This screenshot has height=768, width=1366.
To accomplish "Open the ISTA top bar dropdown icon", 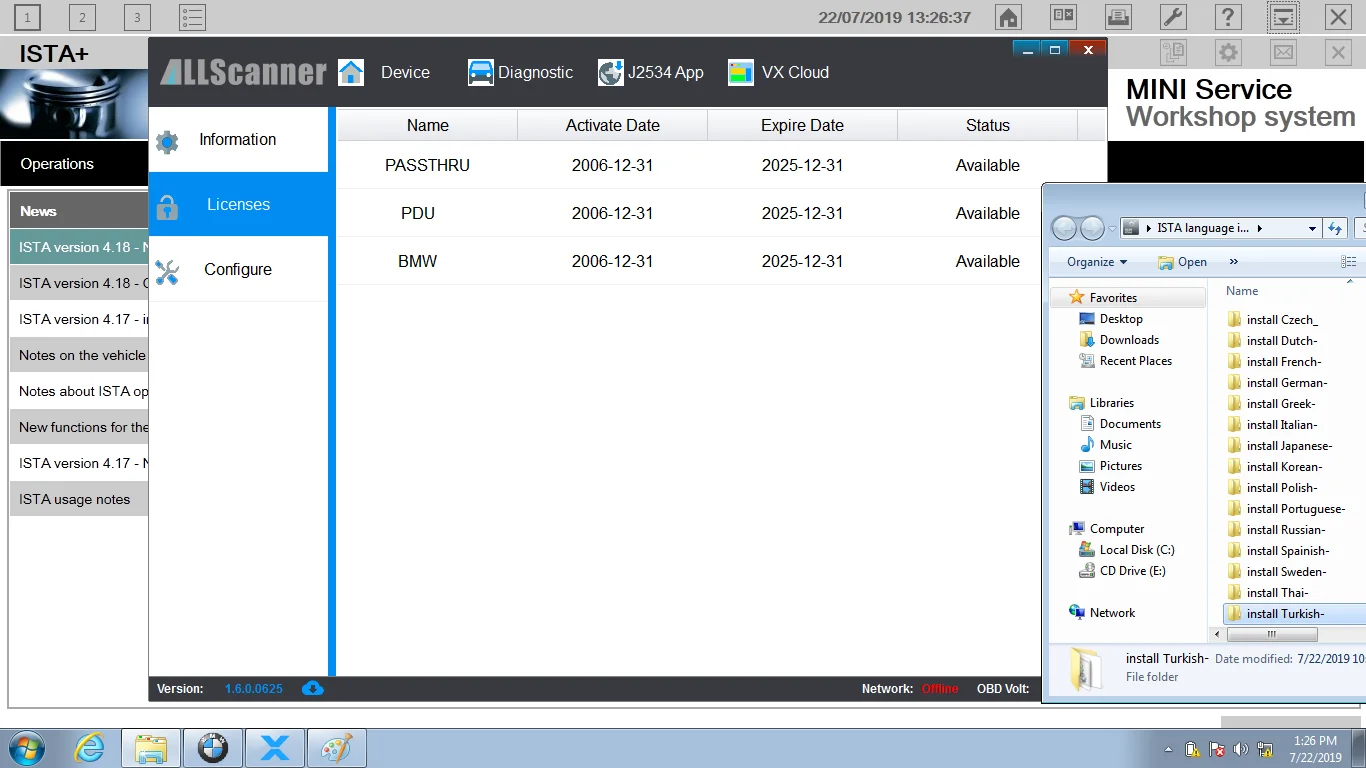I will pos(1283,17).
